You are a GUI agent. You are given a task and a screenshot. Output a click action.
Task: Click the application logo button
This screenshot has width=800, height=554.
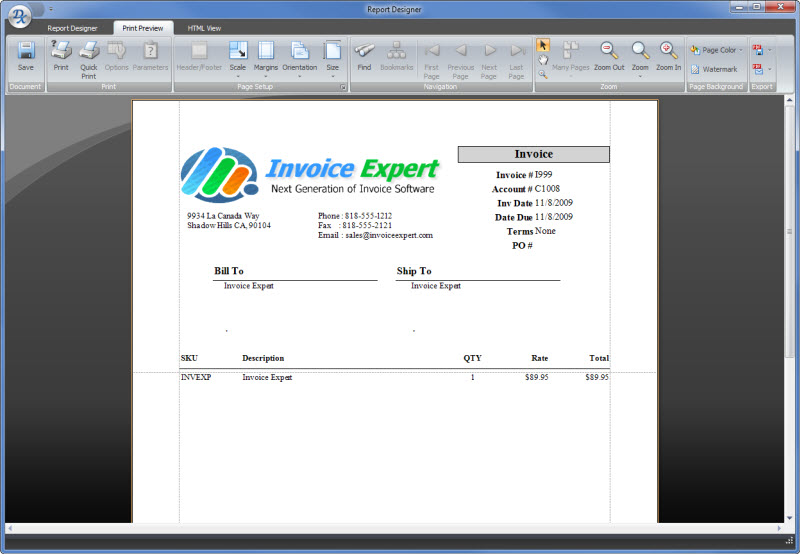[19, 17]
